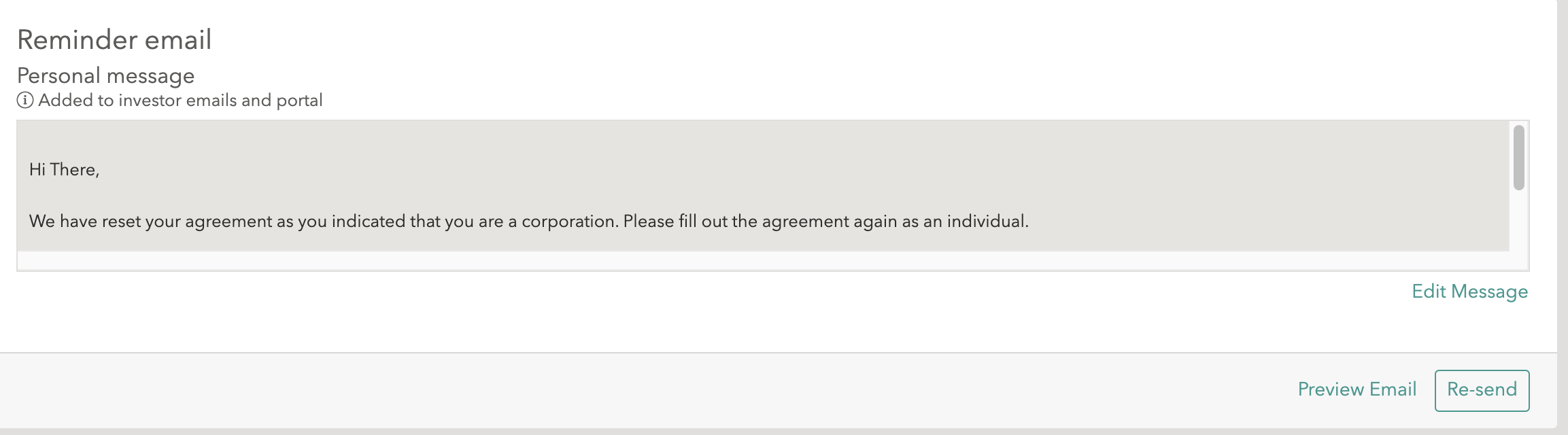Screen dimensions: 1568x435
Task: Click the 'Added to investor emails and portal' note
Action: pyautogui.click(x=180, y=101)
